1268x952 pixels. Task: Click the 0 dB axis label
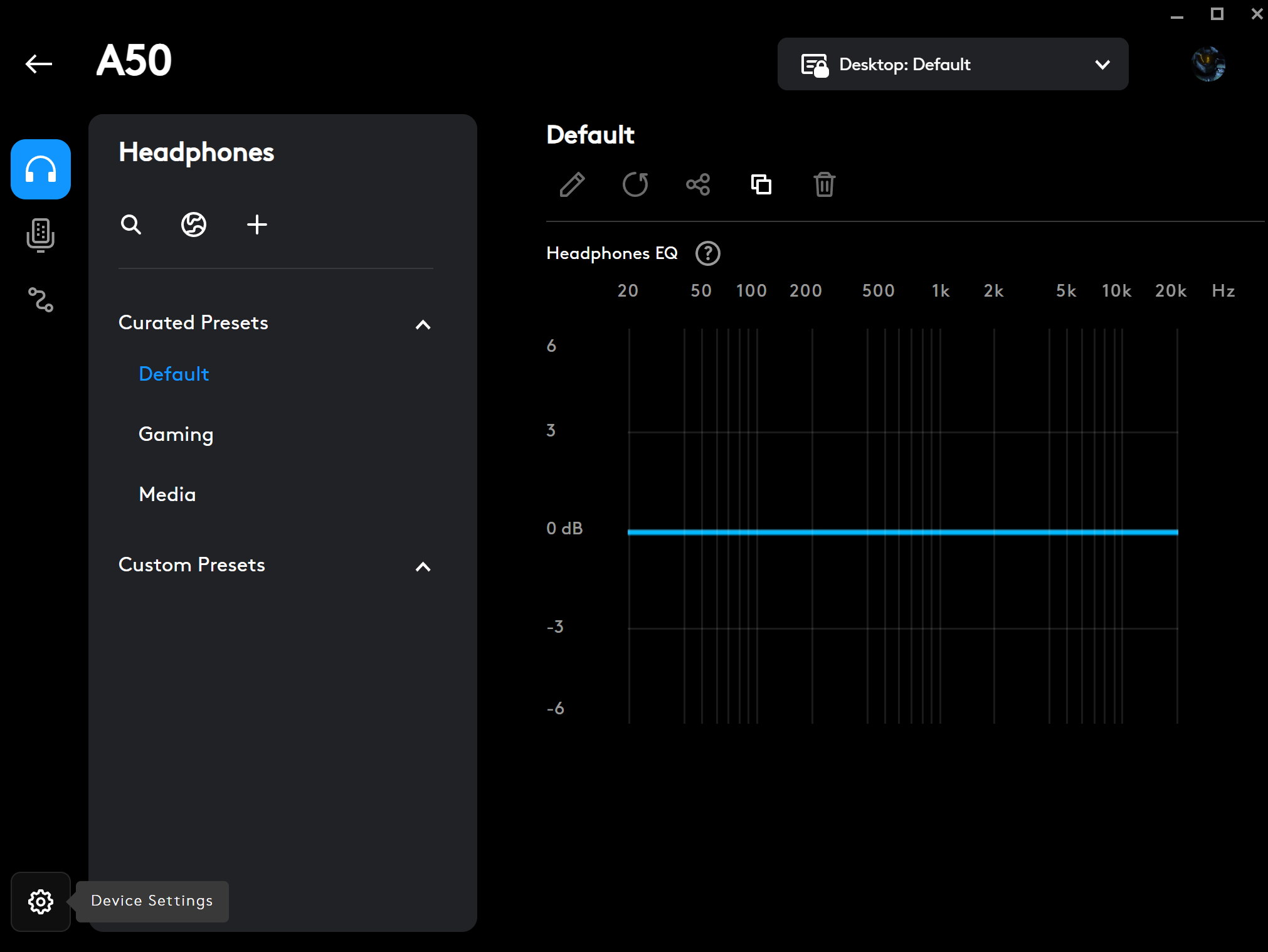[564, 529]
